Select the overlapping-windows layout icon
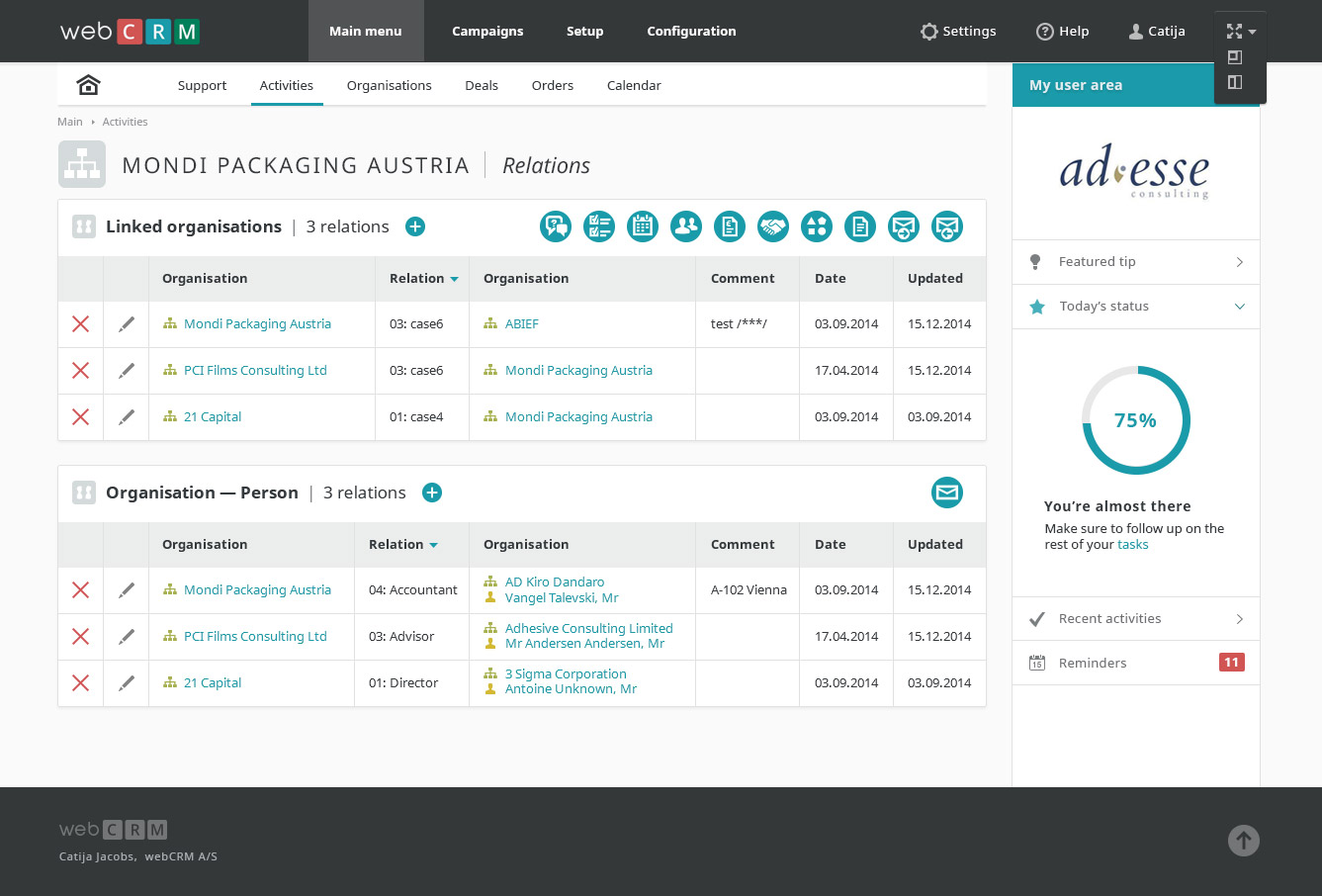This screenshot has width=1322, height=896. [1234, 57]
